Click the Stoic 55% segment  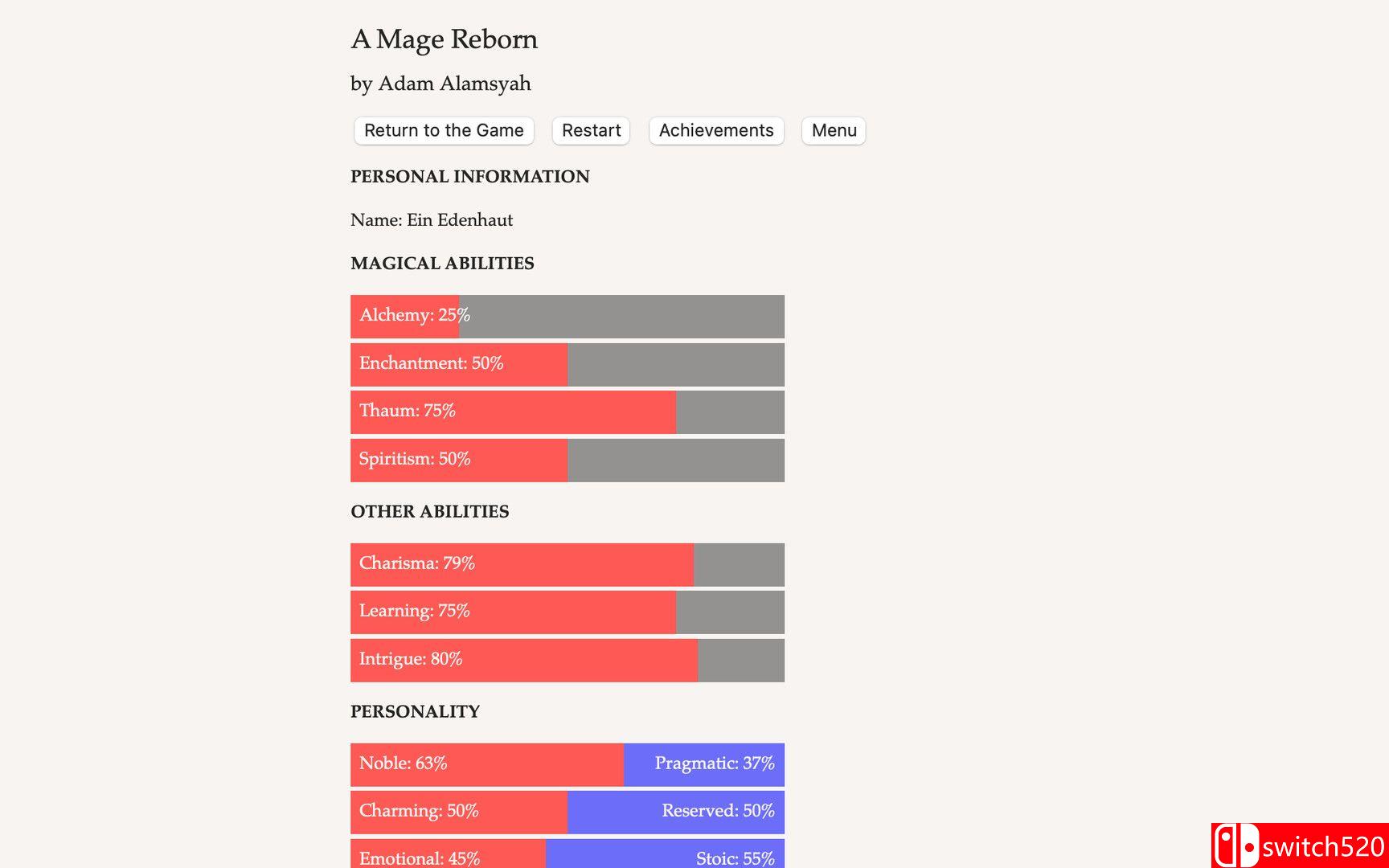click(665, 854)
